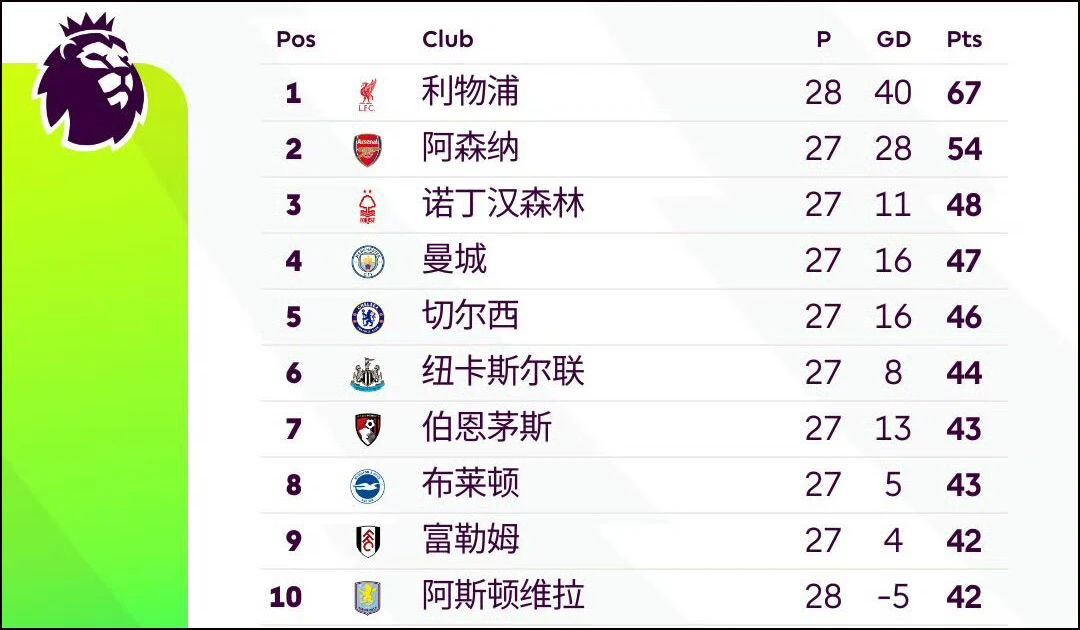Click the Fulham club crest
This screenshot has width=1080, height=630.
(368, 542)
